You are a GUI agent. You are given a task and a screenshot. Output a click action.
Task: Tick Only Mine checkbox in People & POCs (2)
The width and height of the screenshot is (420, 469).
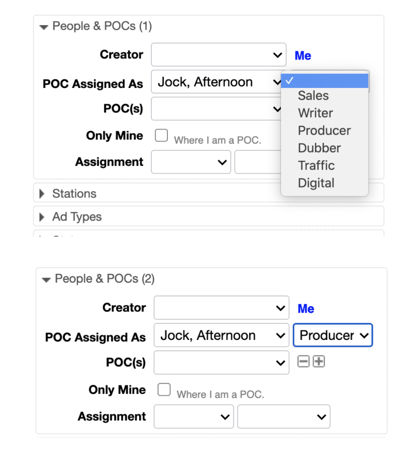click(x=164, y=389)
